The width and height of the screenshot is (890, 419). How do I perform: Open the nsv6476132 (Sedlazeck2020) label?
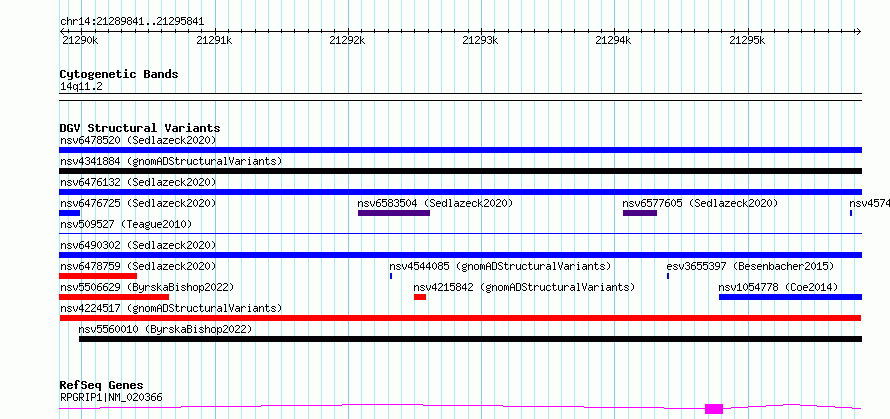coord(138,182)
